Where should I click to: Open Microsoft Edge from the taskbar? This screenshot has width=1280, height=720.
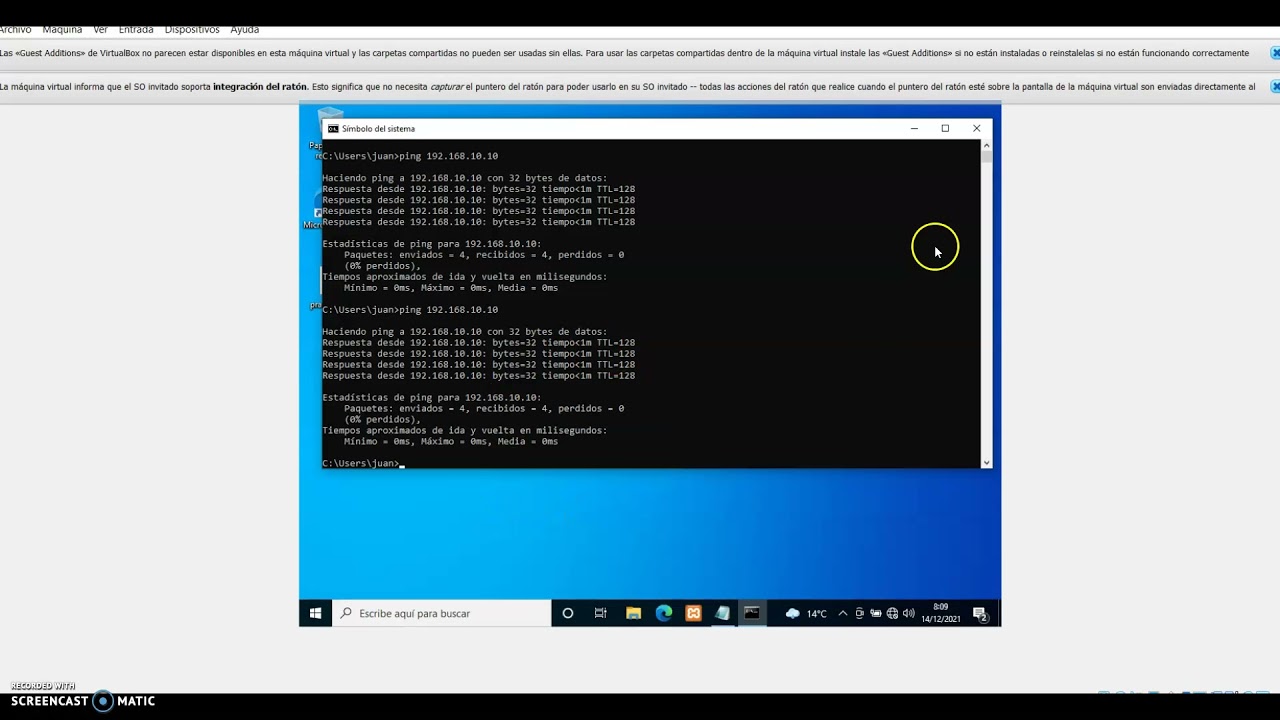(663, 613)
